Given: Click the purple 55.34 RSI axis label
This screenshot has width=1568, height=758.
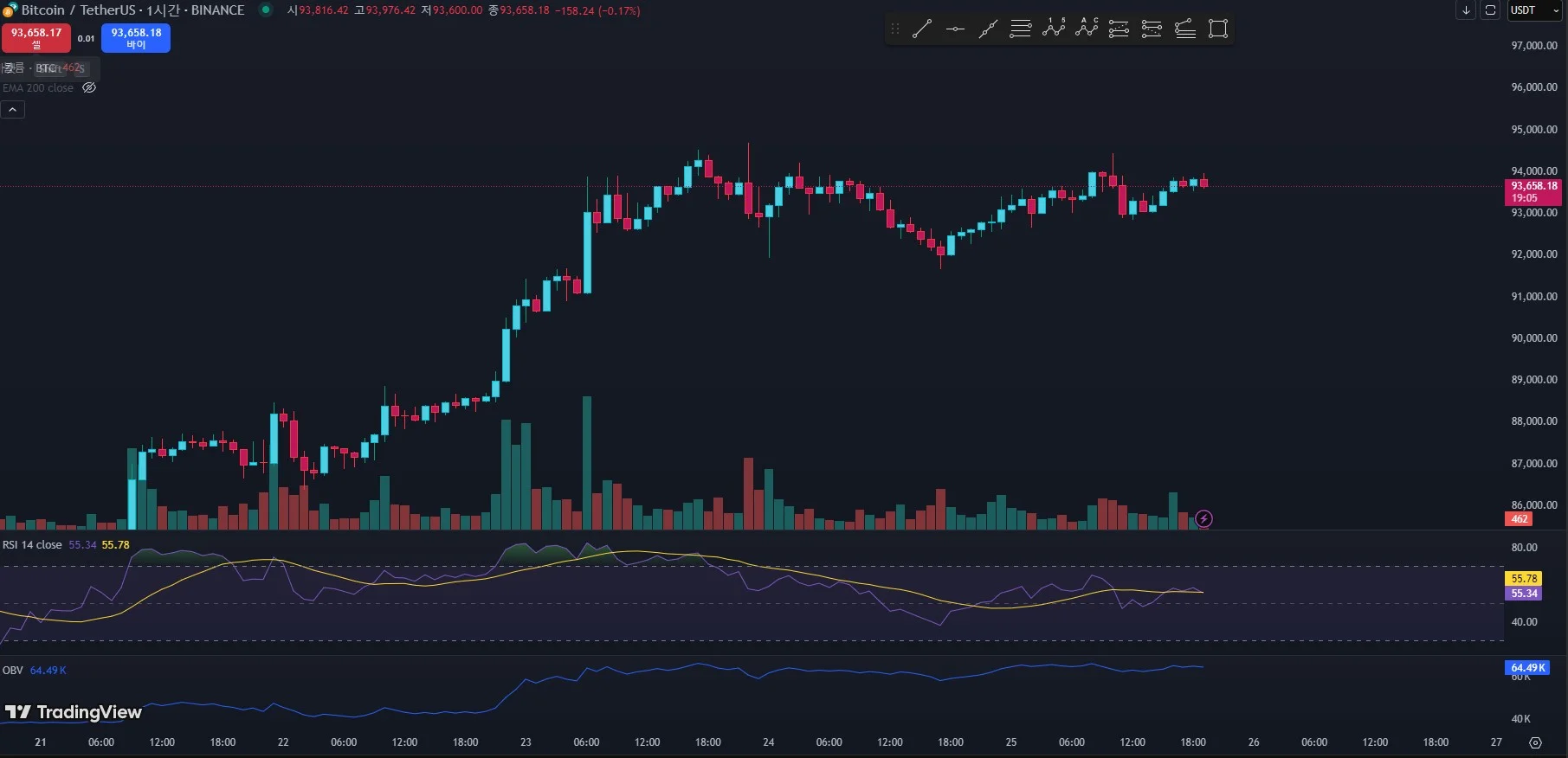Looking at the screenshot, I should (1524, 594).
